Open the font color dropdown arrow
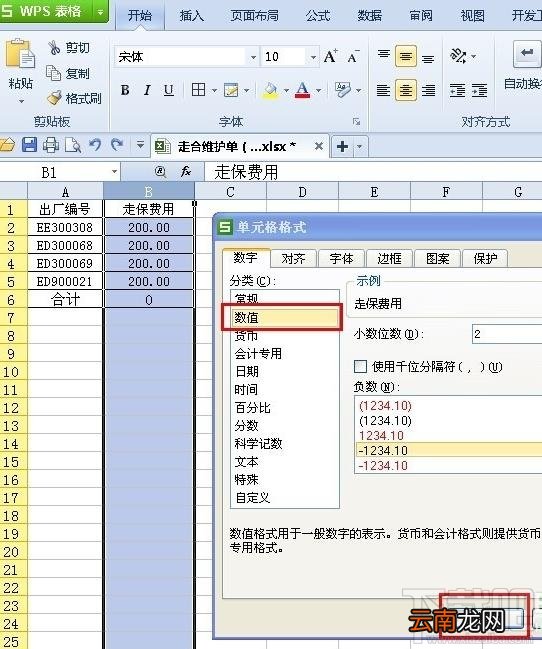This screenshot has width=542, height=649. 318,90
